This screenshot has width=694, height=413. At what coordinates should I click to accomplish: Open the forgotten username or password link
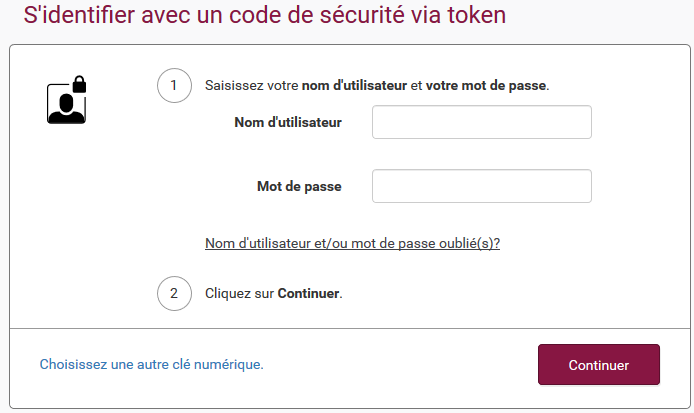[x=352, y=243]
